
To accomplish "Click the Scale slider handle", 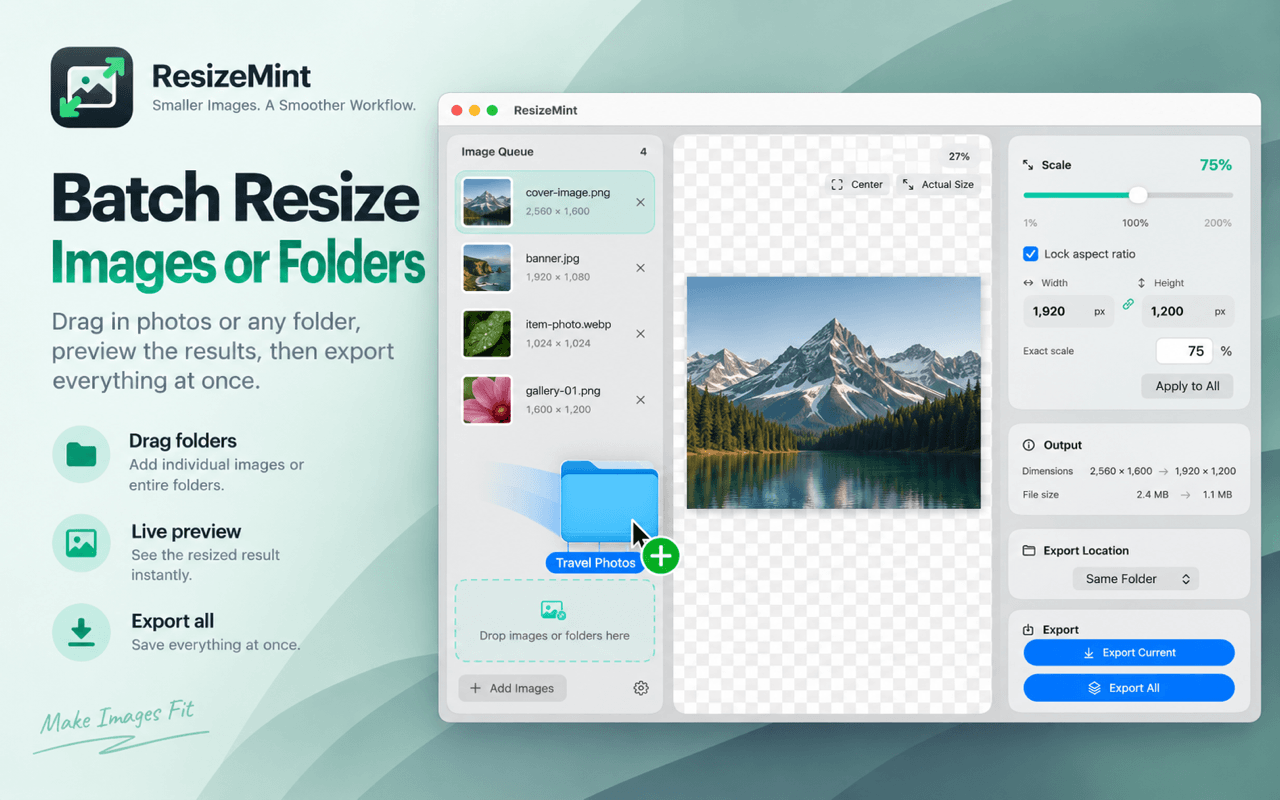I will tap(1138, 195).
